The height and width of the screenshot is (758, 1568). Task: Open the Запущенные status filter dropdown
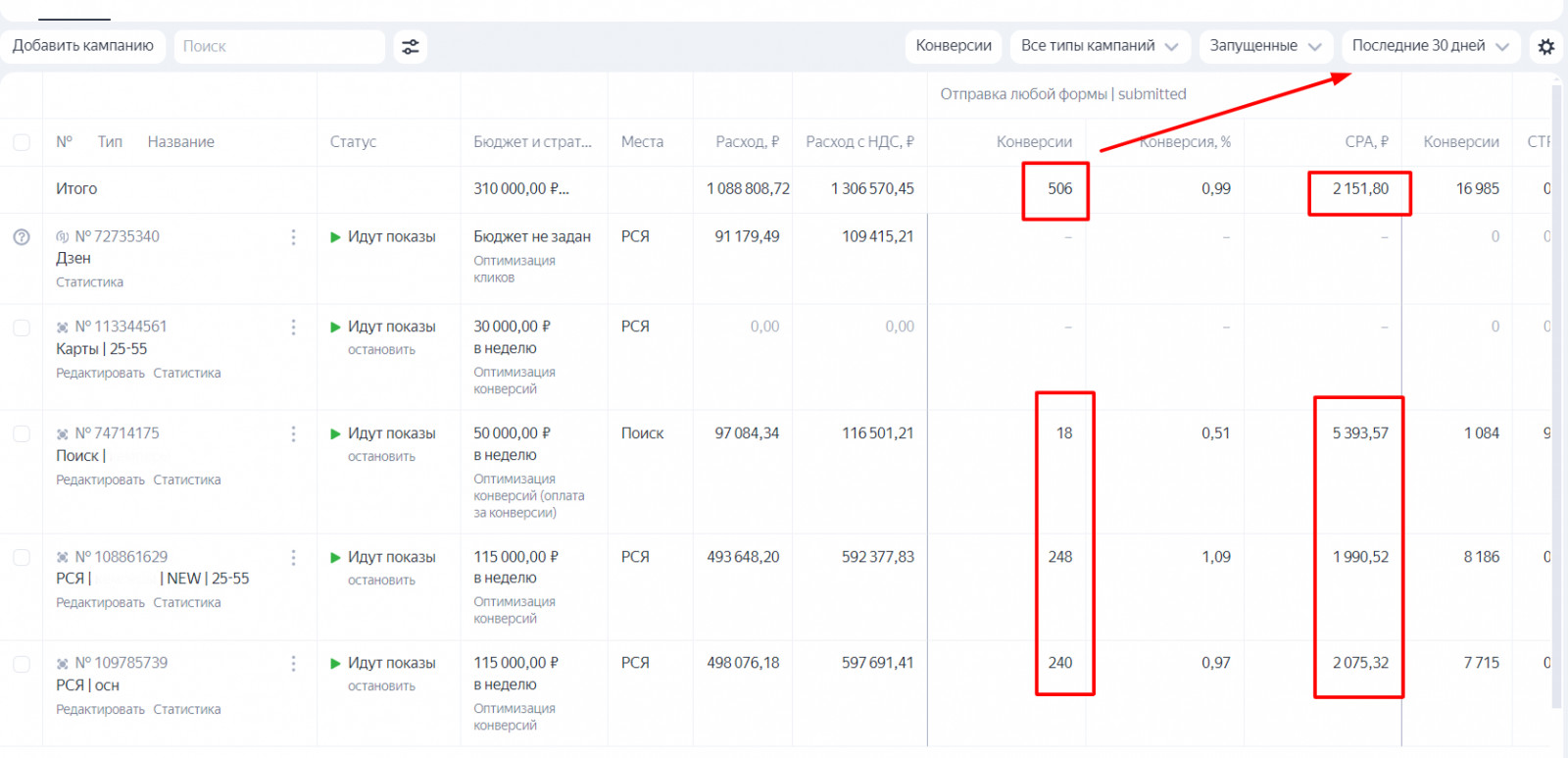point(1265,46)
